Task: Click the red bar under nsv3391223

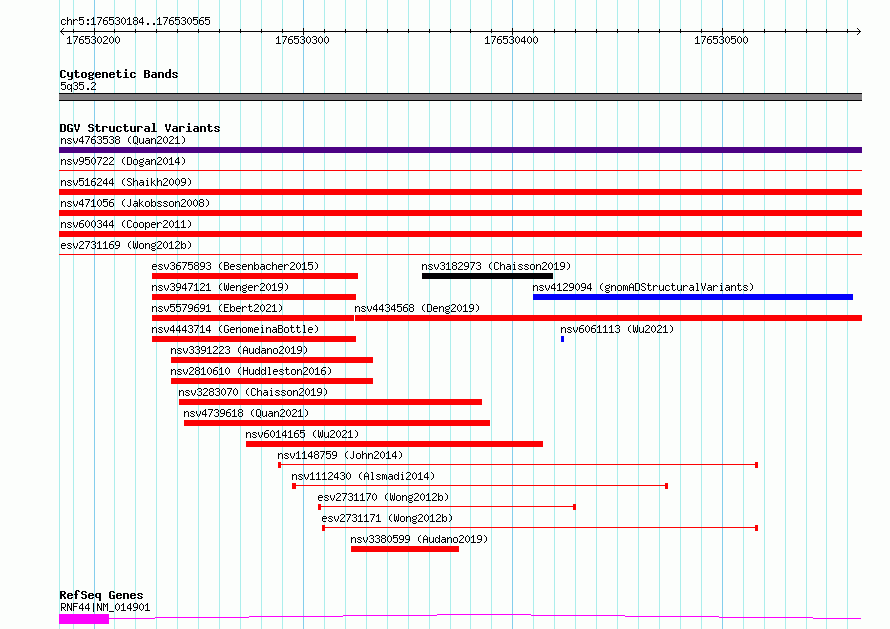Action: coord(272,360)
